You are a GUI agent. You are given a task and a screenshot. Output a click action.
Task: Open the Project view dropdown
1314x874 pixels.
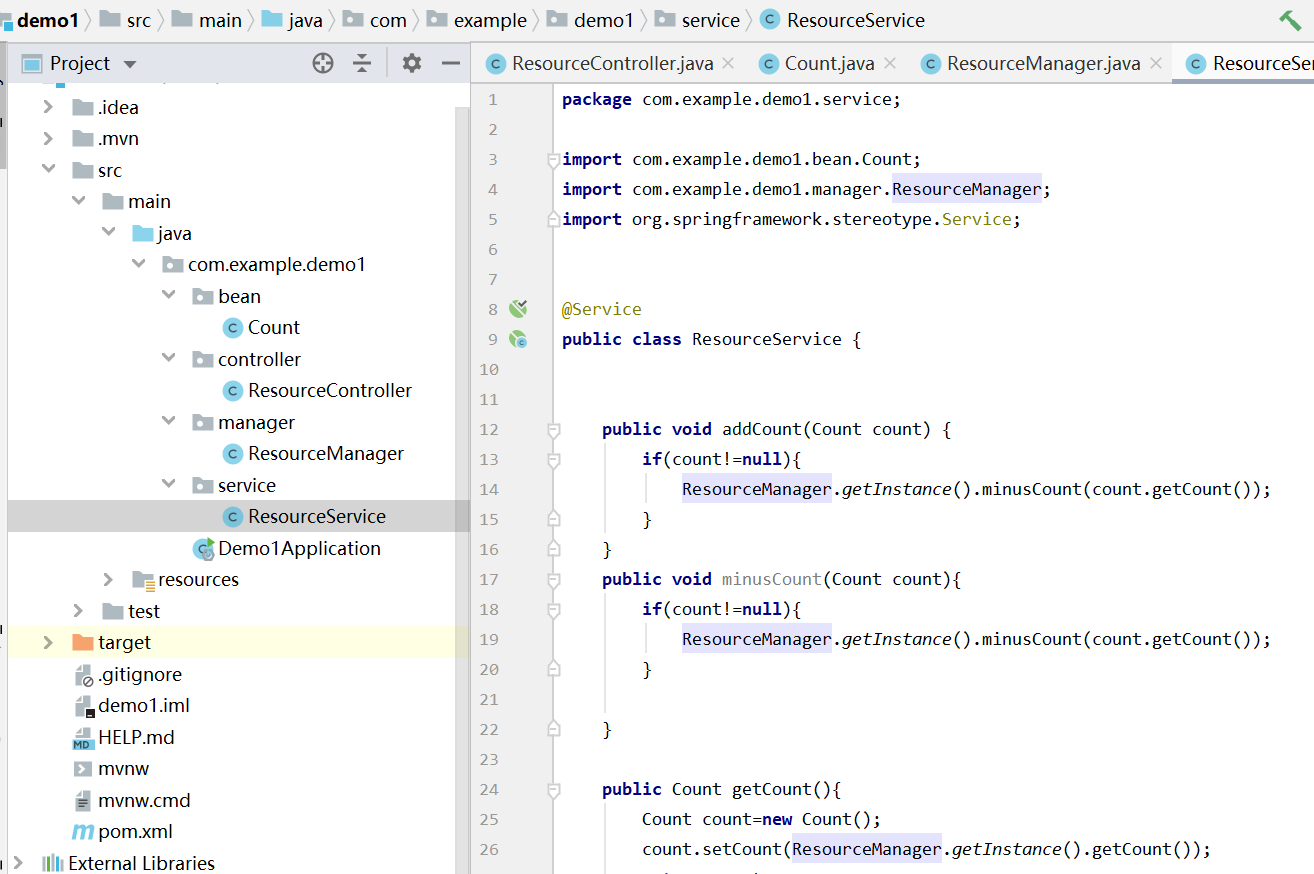click(x=130, y=64)
